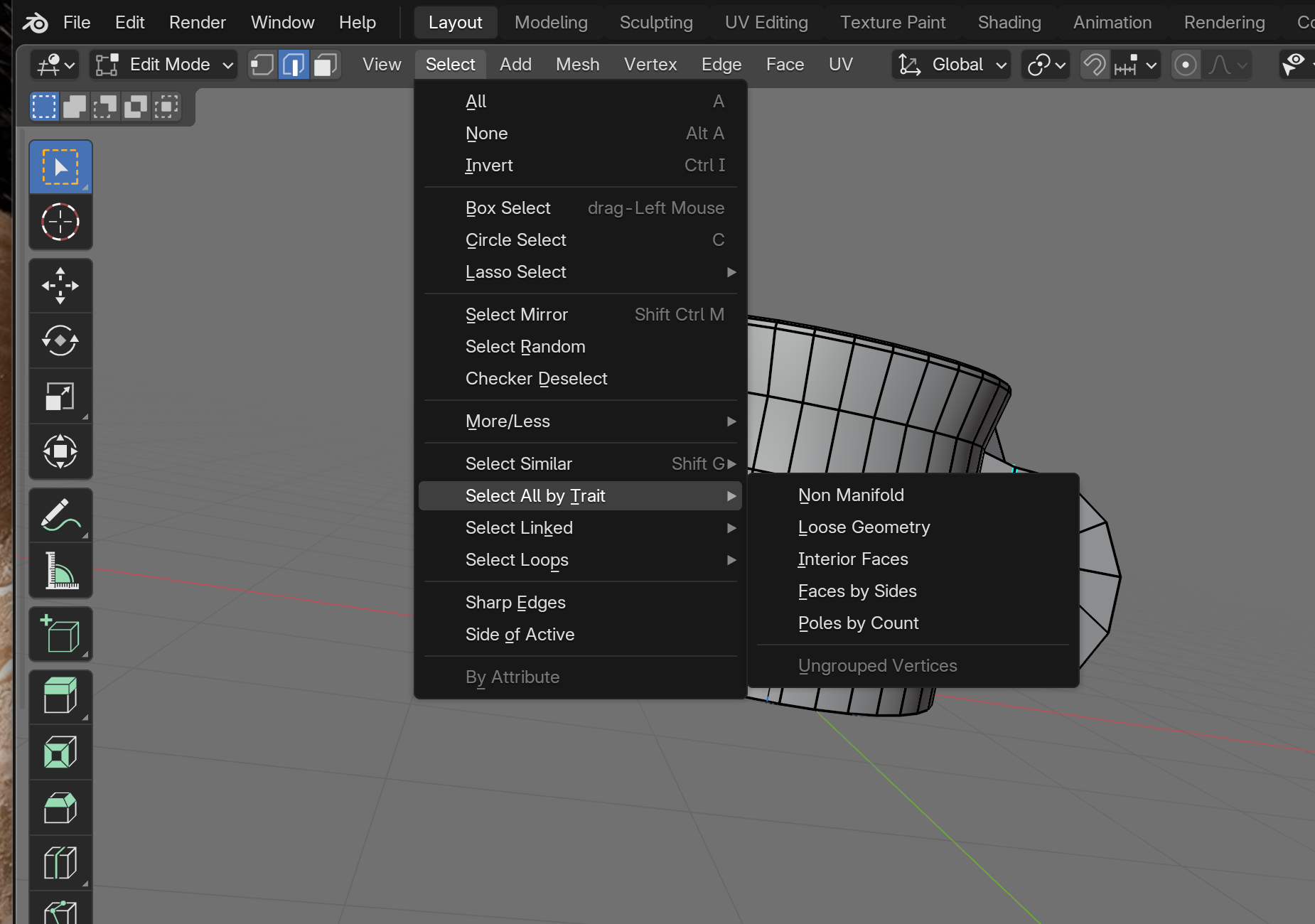Select the Add Cube tool
The height and width of the screenshot is (924, 1315).
60,634
